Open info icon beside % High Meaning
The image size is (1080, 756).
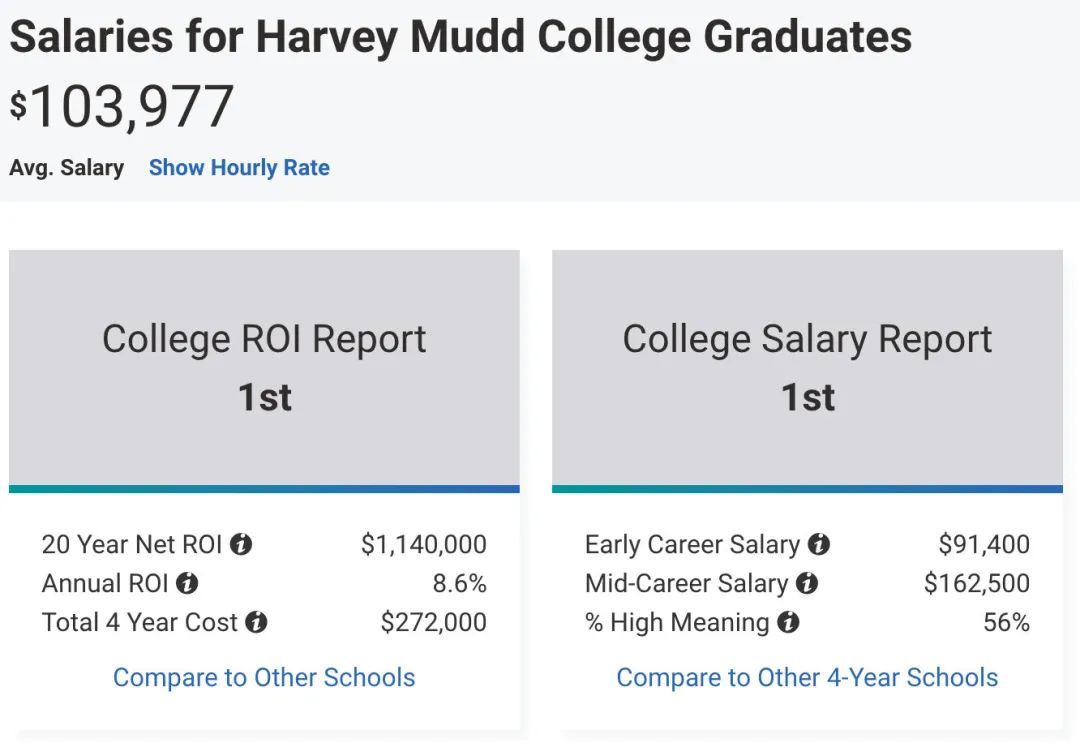pyautogui.click(x=788, y=623)
